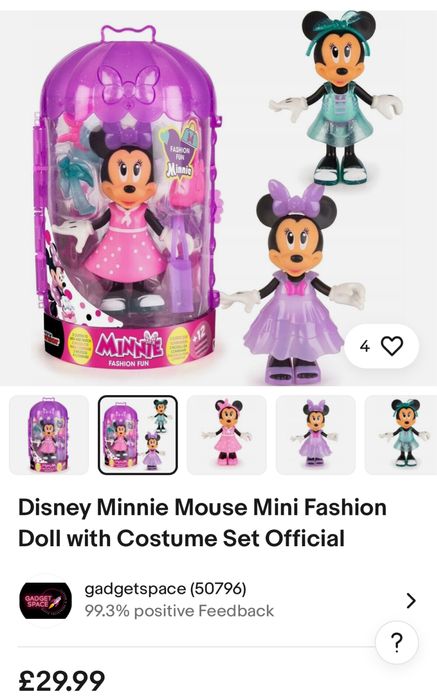Open gadgetspace (50796) seller profile
The image size is (437, 700).
click(x=165, y=589)
